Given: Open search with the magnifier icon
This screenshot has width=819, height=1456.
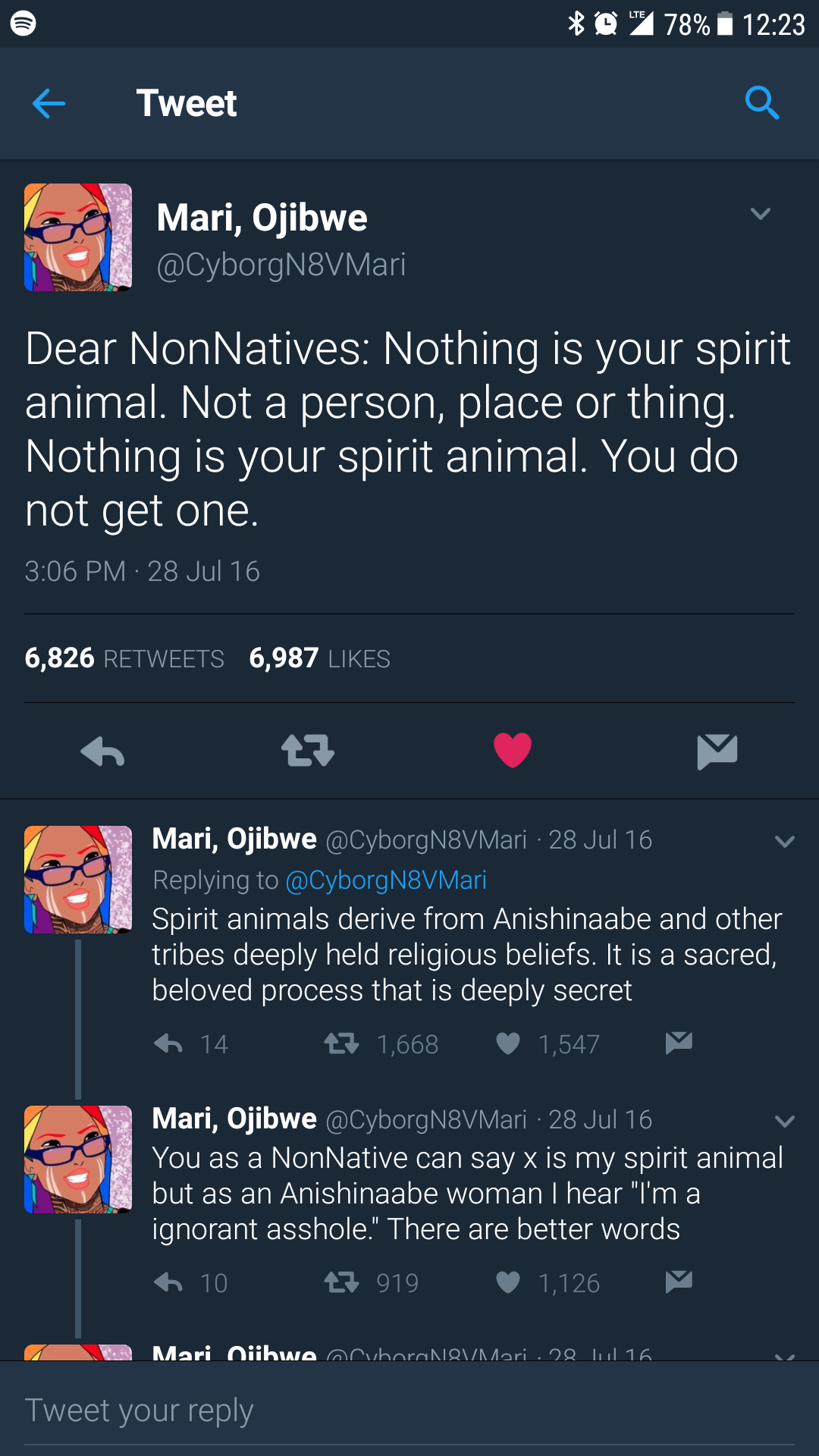Looking at the screenshot, I should (761, 102).
